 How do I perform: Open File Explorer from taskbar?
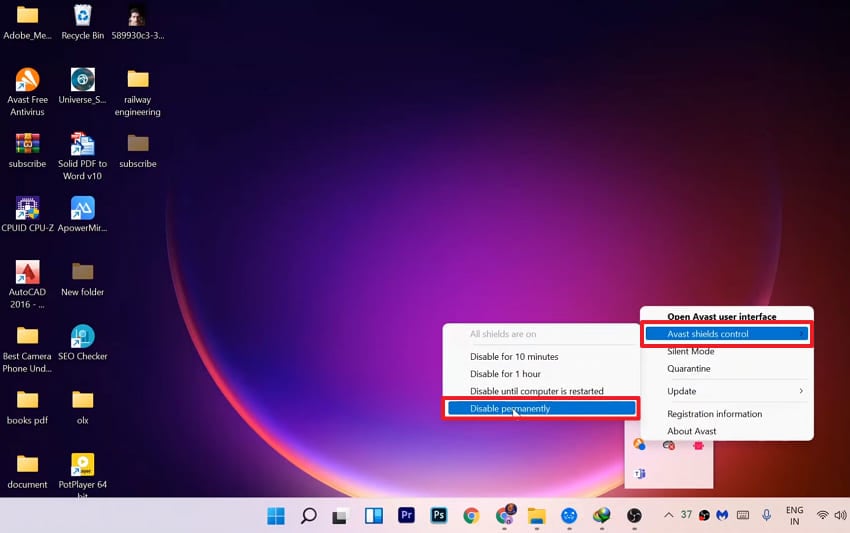click(x=537, y=516)
